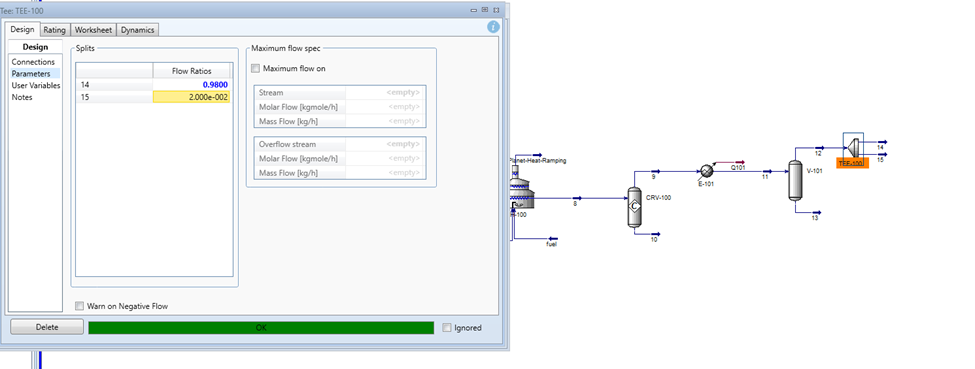Click the Flow Ratios column header
Screen dimensions: 975x369
click(x=192, y=71)
